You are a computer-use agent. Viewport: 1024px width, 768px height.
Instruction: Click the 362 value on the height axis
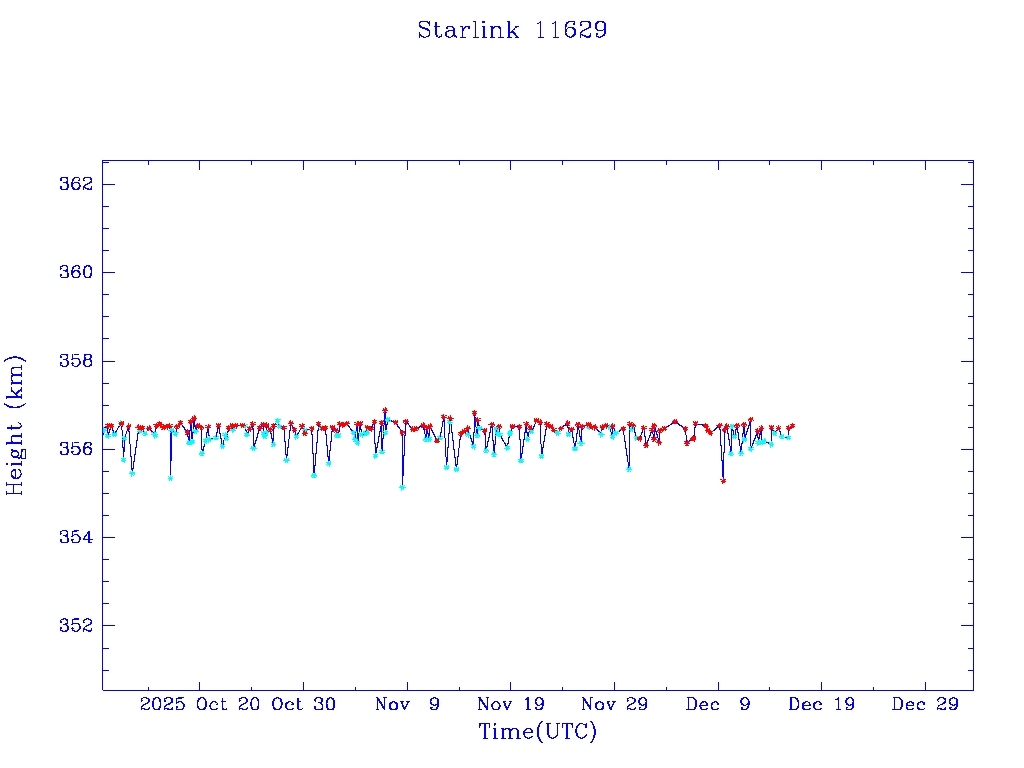[79, 185]
